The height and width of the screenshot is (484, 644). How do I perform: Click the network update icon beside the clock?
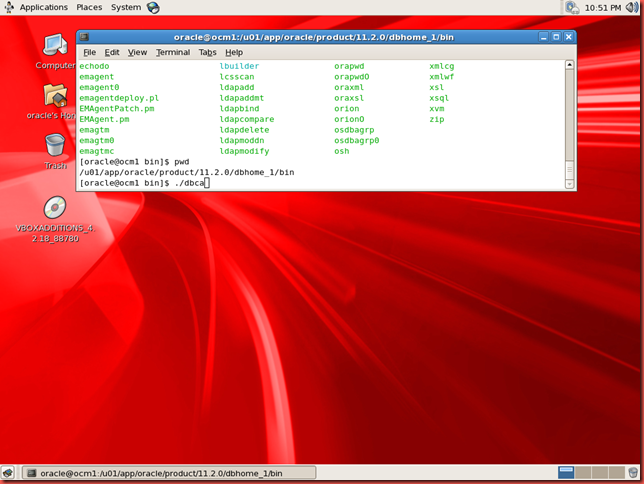(x=572, y=7)
